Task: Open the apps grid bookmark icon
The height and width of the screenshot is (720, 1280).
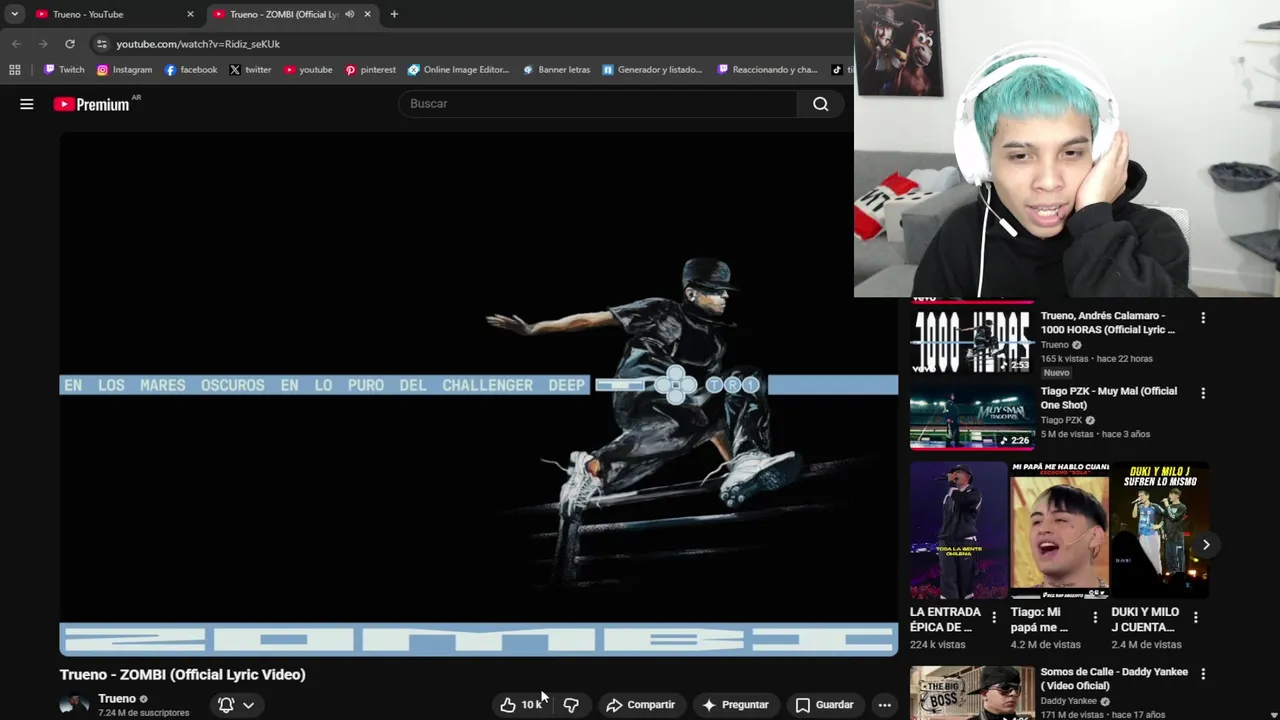Action: pyautogui.click(x=14, y=70)
